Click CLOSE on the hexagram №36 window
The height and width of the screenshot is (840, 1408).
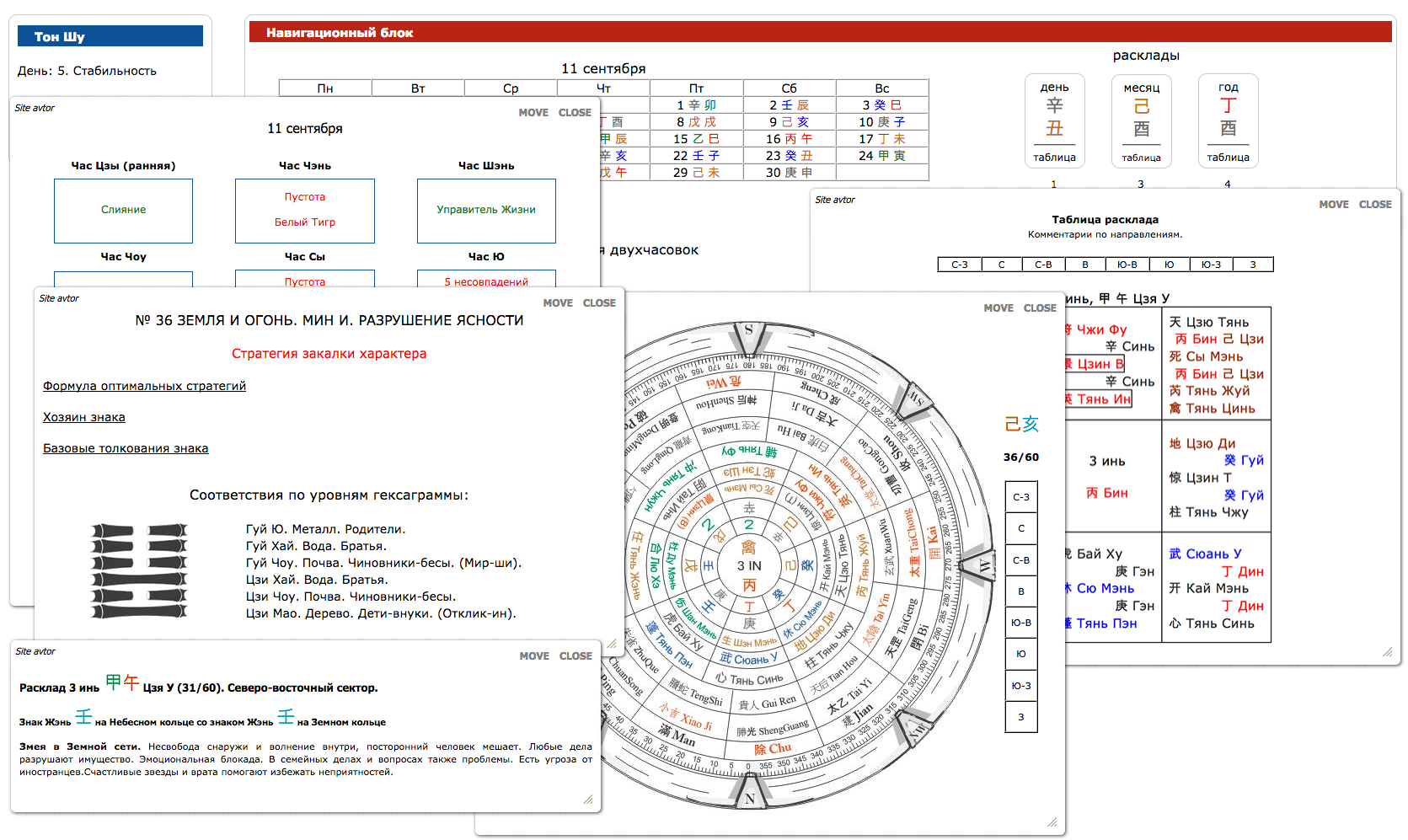click(599, 303)
